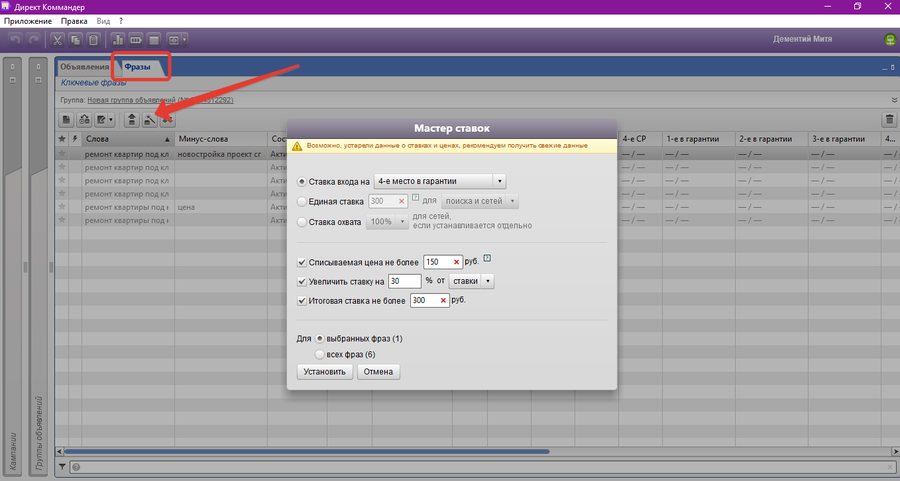The height and width of the screenshot is (481, 900).
Task: Open the 4-е место в гарантии dropdown
Action: [439, 181]
